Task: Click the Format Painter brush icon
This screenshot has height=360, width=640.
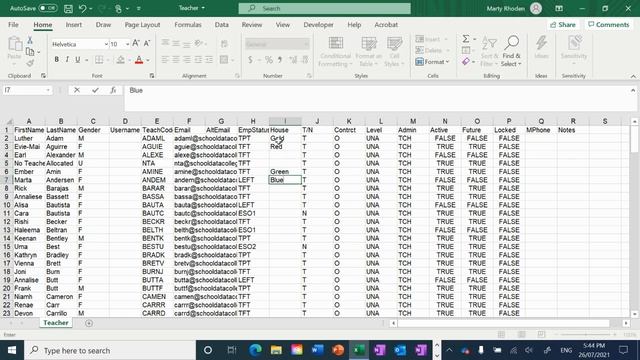Action: [x=30, y=63]
